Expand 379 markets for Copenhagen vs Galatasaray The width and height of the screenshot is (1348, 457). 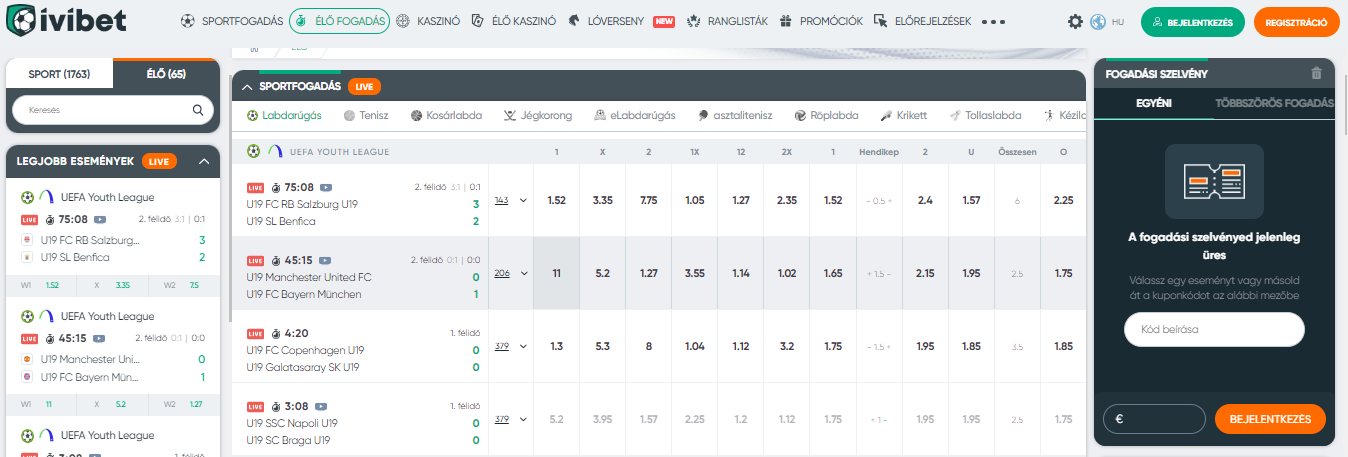[x=510, y=346]
